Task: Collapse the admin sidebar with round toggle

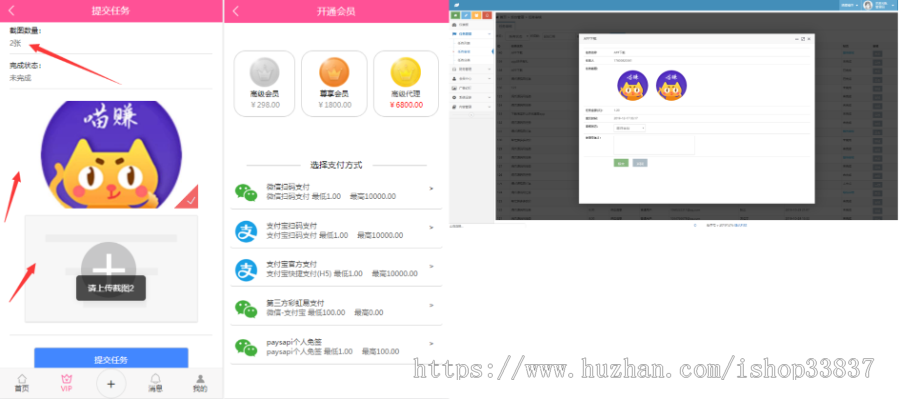Action: (471, 114)
